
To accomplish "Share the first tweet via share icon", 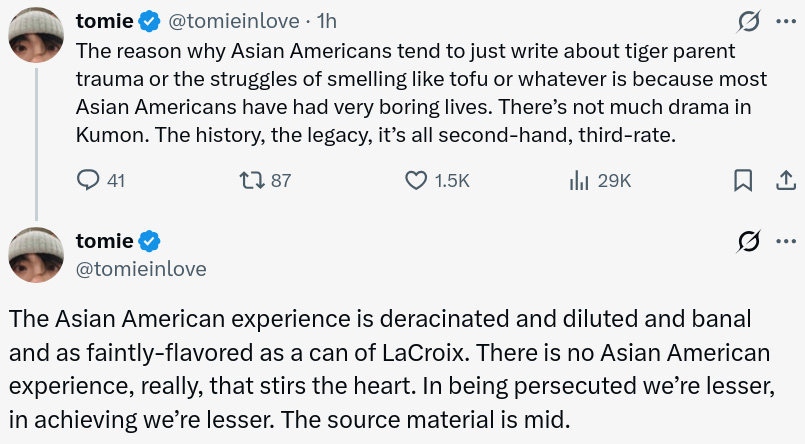I will tap(786, 180).
